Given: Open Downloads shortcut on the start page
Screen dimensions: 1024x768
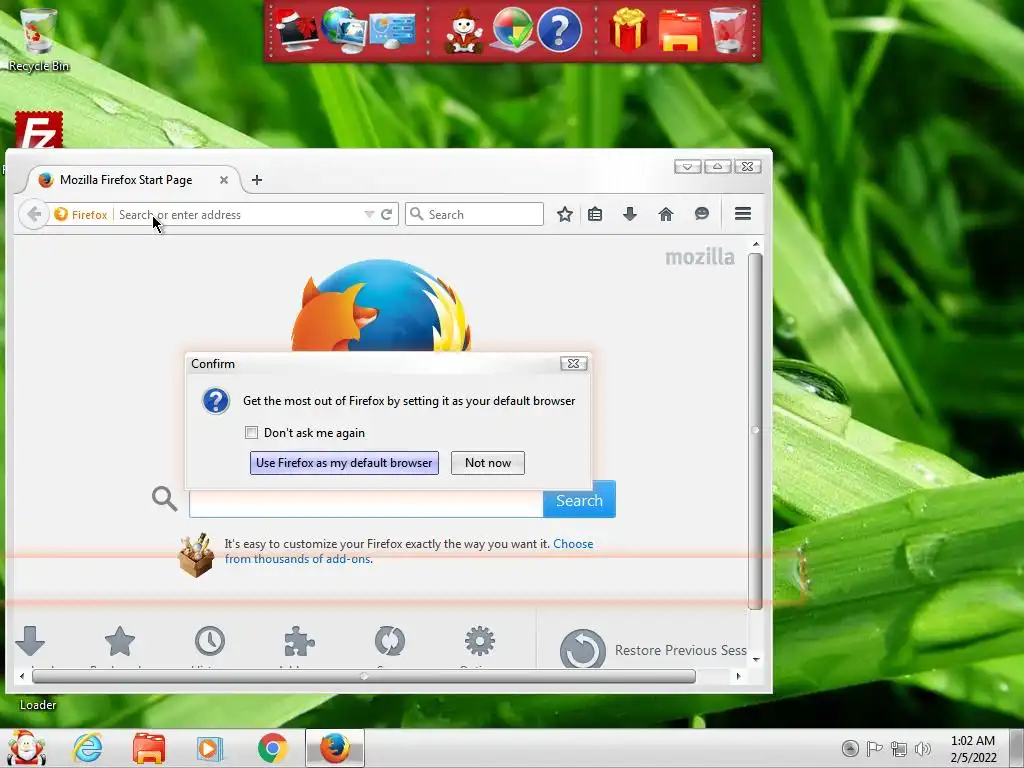Looking at the screenshot, I should click(30, 642).
